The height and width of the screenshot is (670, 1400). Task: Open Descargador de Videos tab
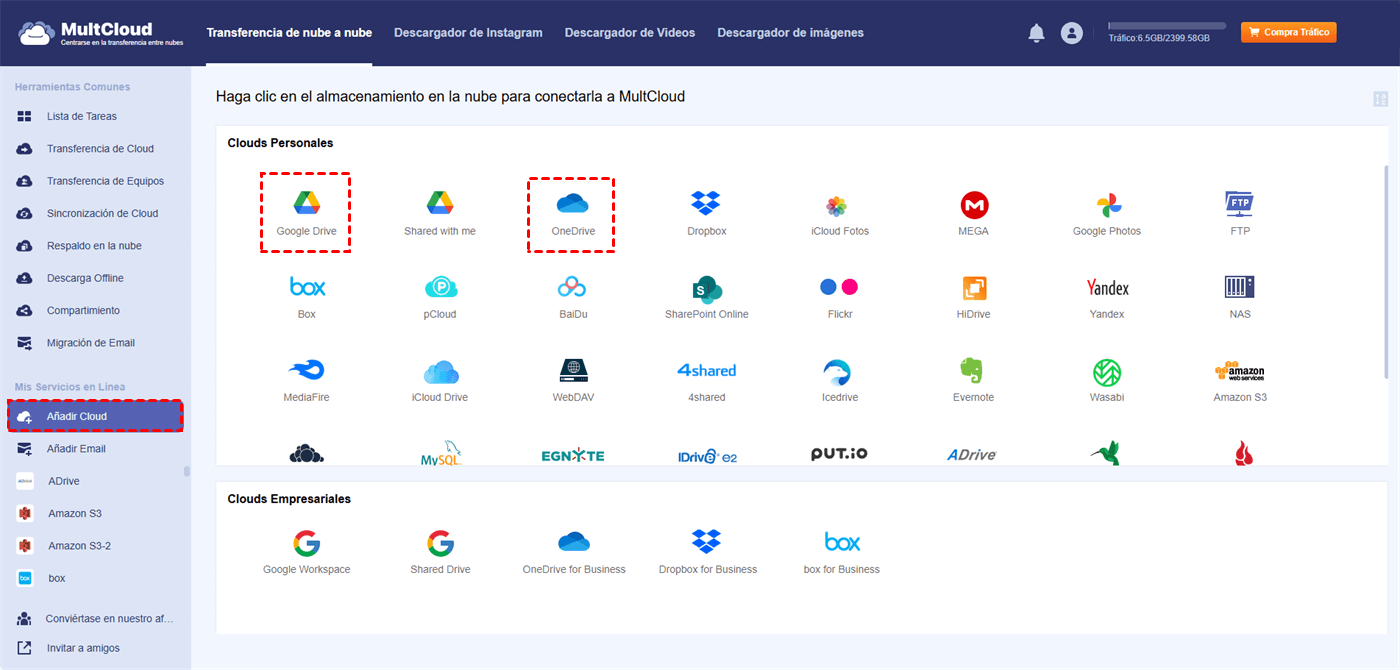click(630, 33)
